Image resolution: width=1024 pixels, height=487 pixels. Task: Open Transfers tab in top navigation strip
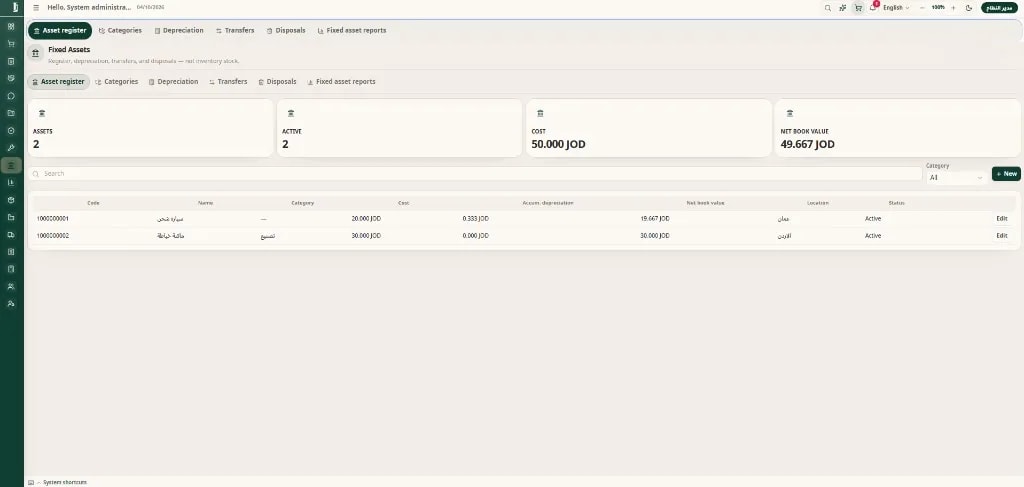click(234, 31)
